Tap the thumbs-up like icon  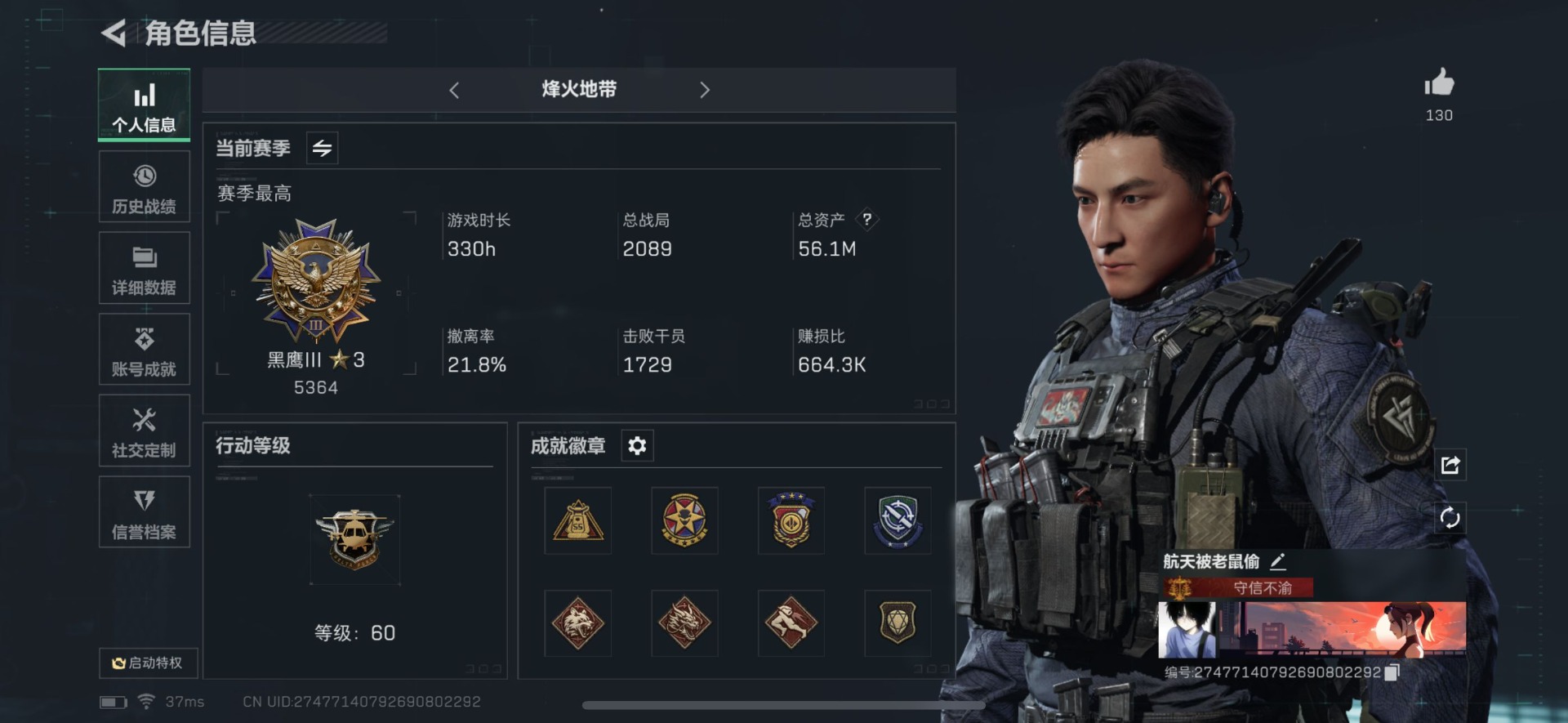[x=1439, y=83]
